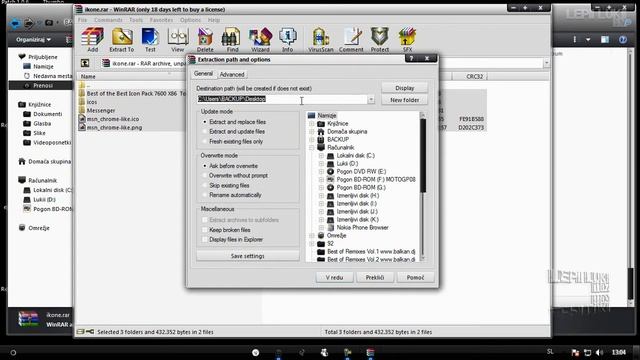This screenshot has width=640, height=360.
Task: Open the Info toolbar icon
Action: 287,40
